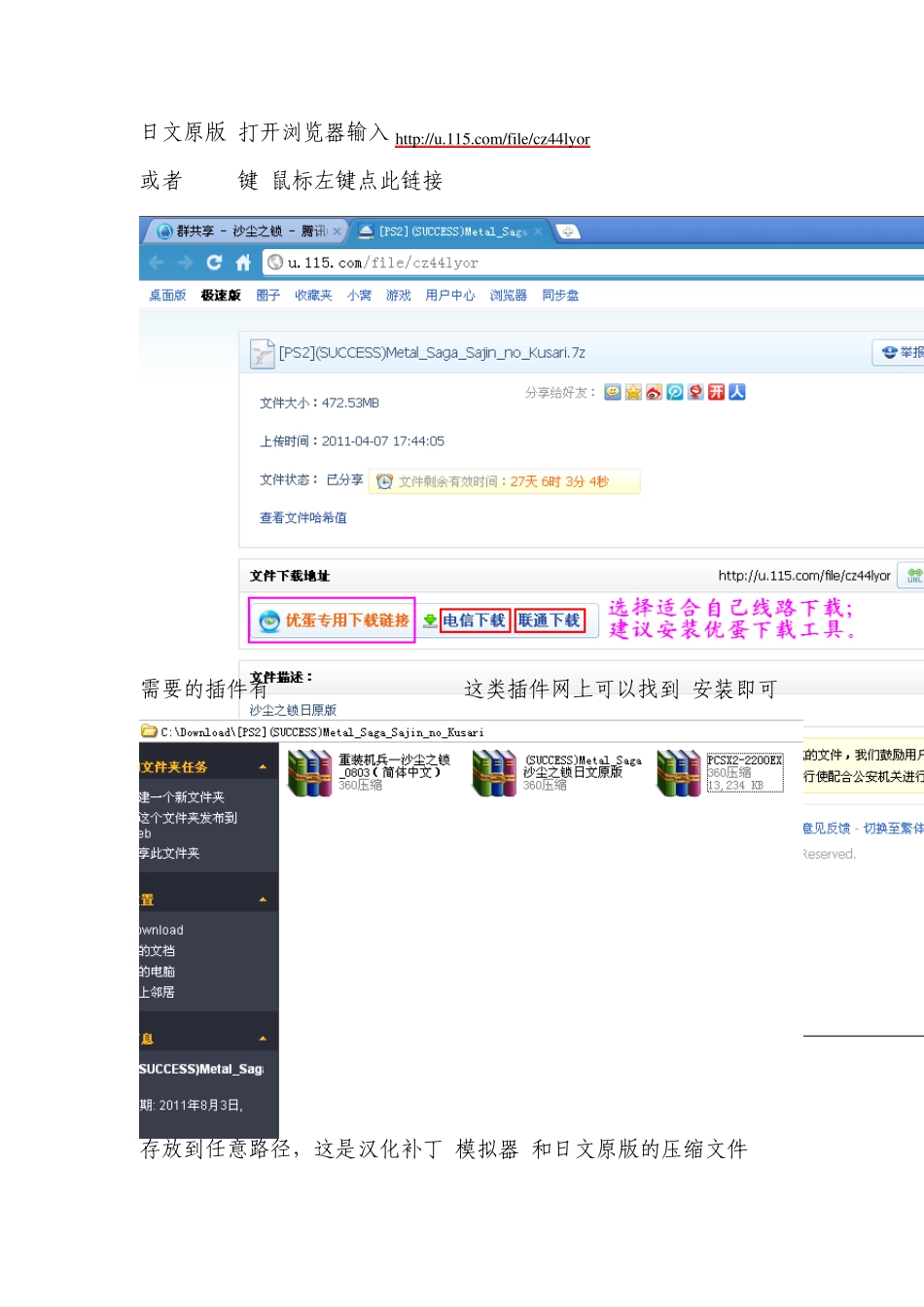The image size is (924, 1307).
Task: Click the create new folder task link
Action: (x=182, y=797)
